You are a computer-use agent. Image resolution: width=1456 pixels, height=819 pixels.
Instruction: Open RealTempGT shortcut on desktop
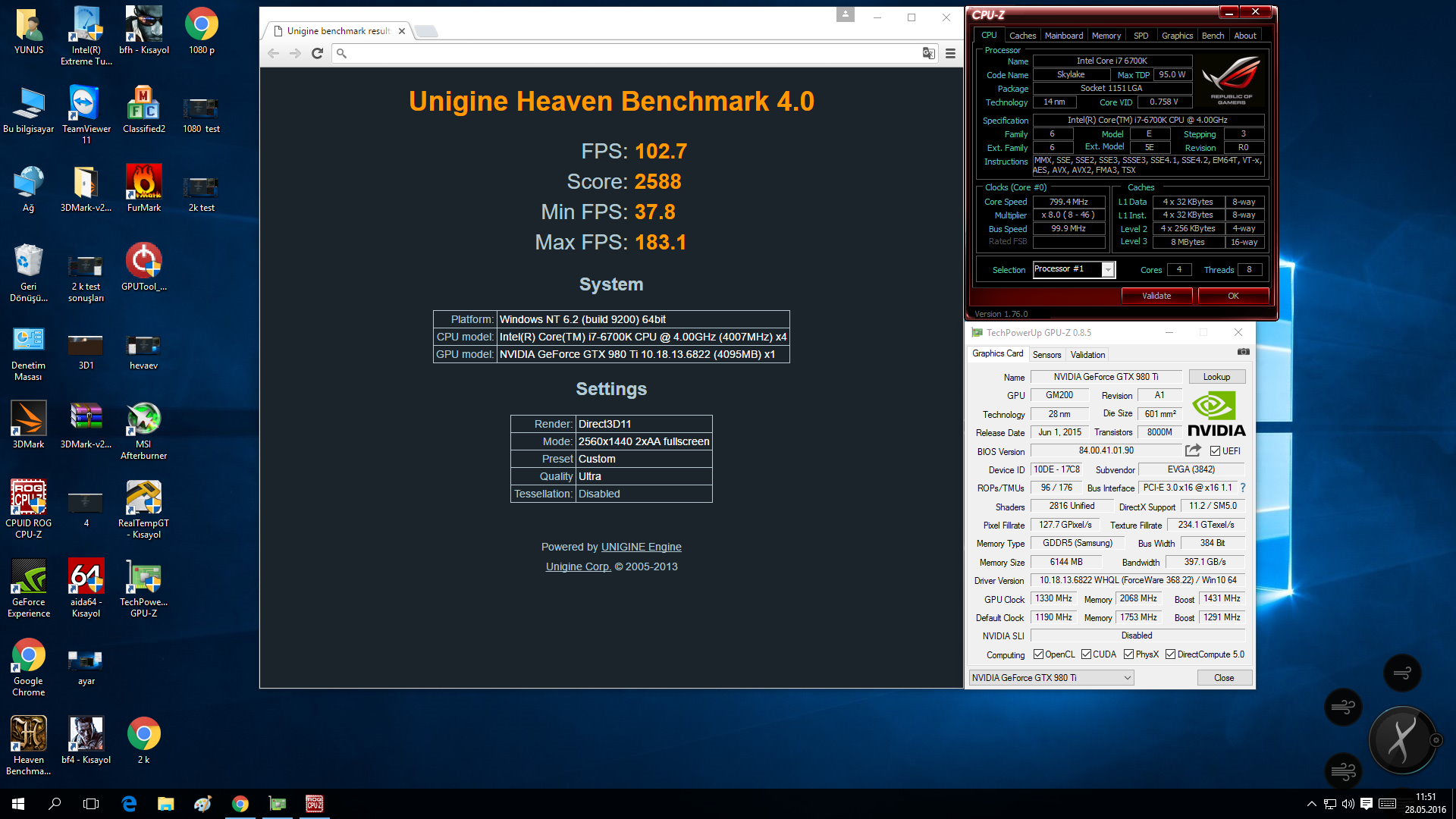pyautogui.click(x=143, y=510)
